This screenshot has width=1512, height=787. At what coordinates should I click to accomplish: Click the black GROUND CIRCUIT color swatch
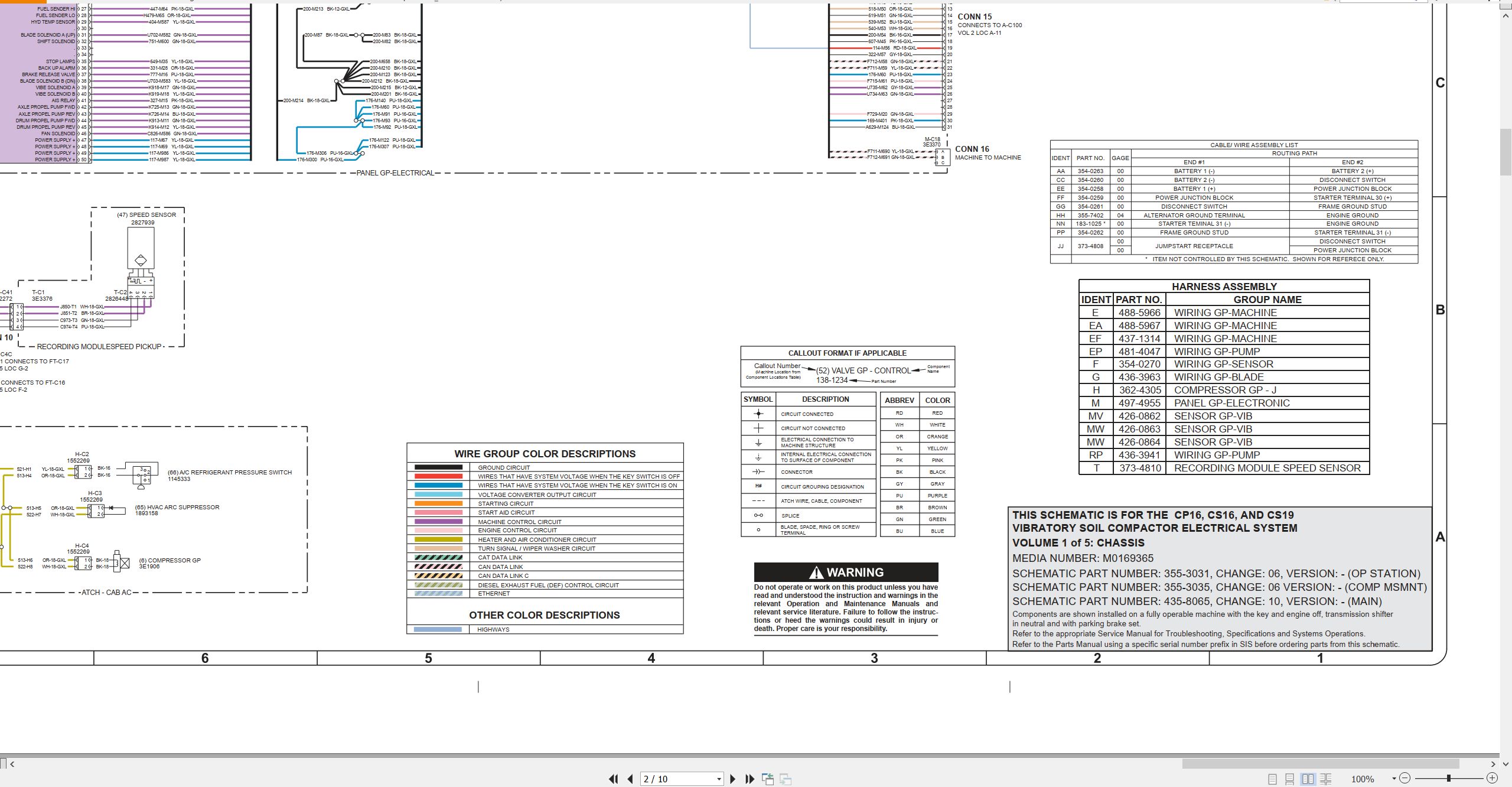point(438,467)
